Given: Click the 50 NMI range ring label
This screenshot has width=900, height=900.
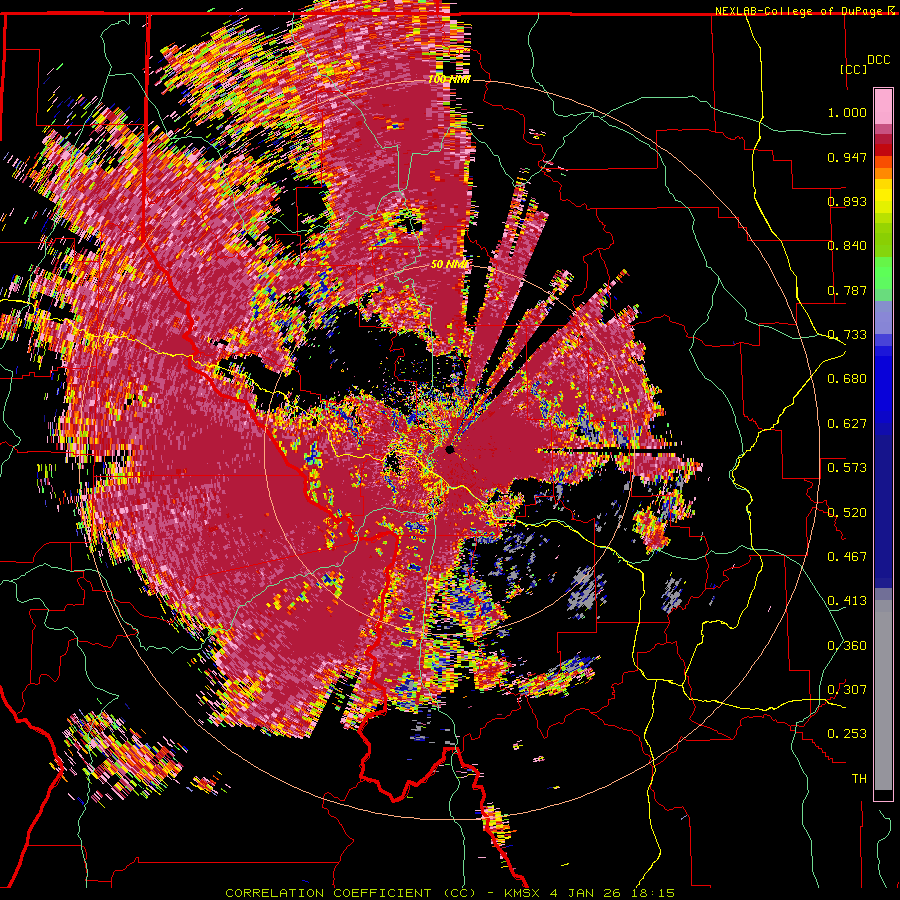Looking at the screenshot, I should 449,265.
